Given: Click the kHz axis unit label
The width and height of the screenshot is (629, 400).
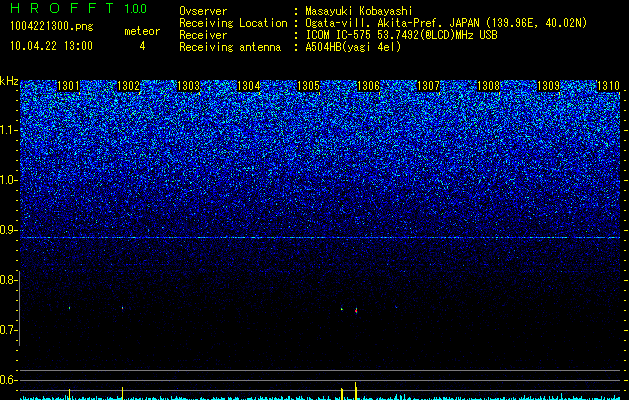Looking at the screenshot, I should point(9,81).
